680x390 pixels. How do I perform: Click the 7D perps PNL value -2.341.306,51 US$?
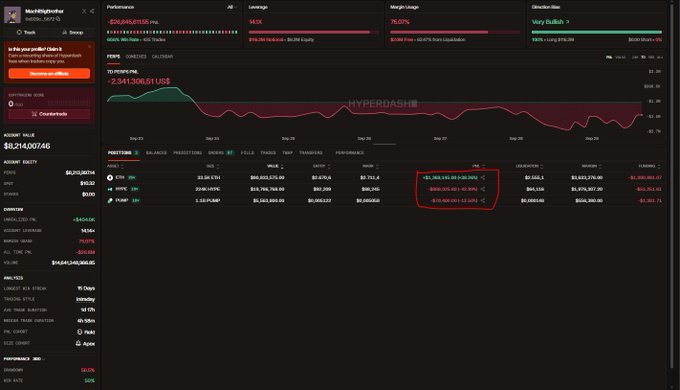click(138, 82)
